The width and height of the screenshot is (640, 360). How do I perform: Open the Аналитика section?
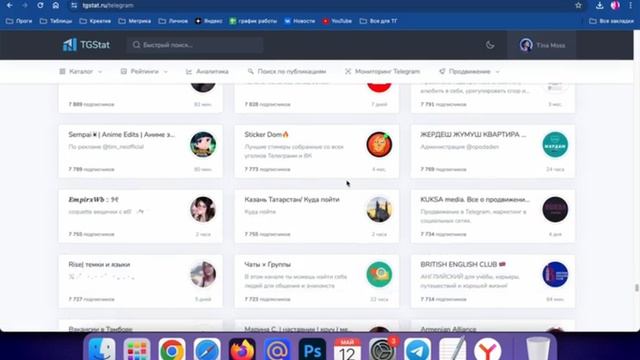click(207, 71)
